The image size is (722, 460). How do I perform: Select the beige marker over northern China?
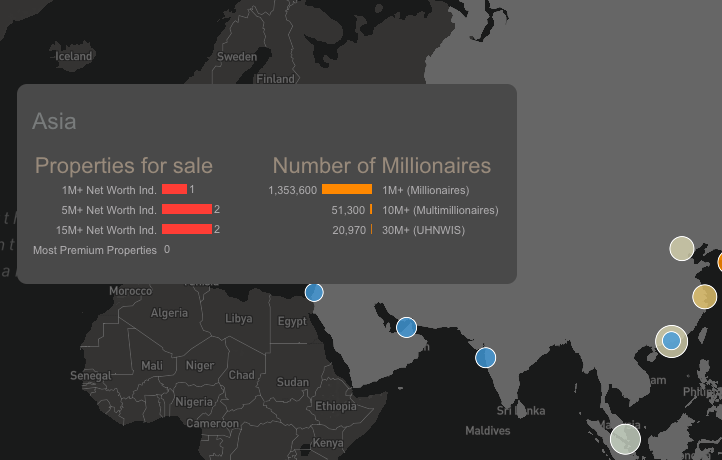click(x=681, y=248)
